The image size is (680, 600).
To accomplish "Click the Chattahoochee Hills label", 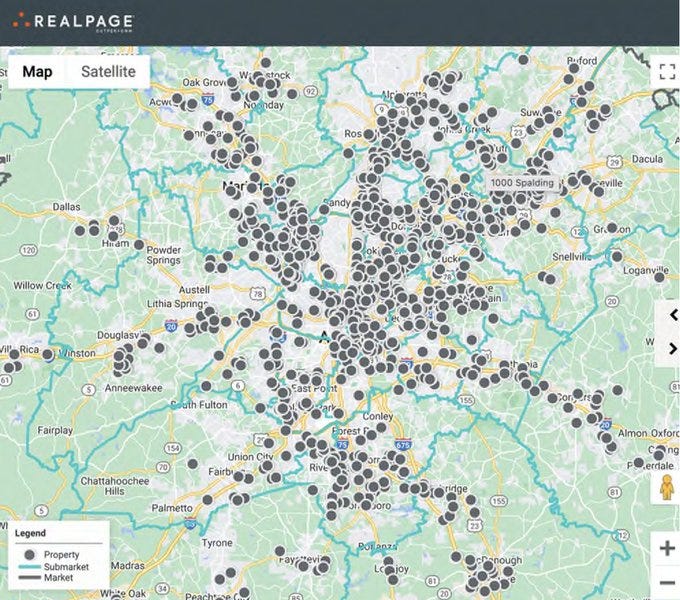I will (114, 486).
